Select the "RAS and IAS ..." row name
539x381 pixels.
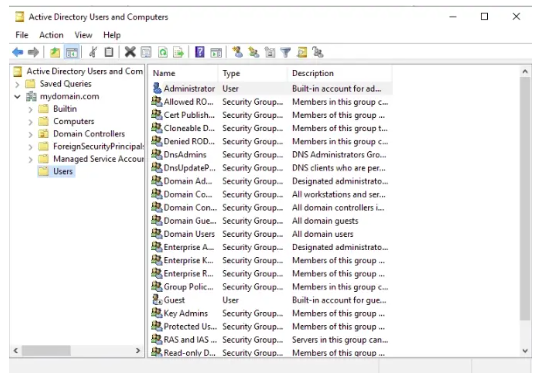coord(190,339)
